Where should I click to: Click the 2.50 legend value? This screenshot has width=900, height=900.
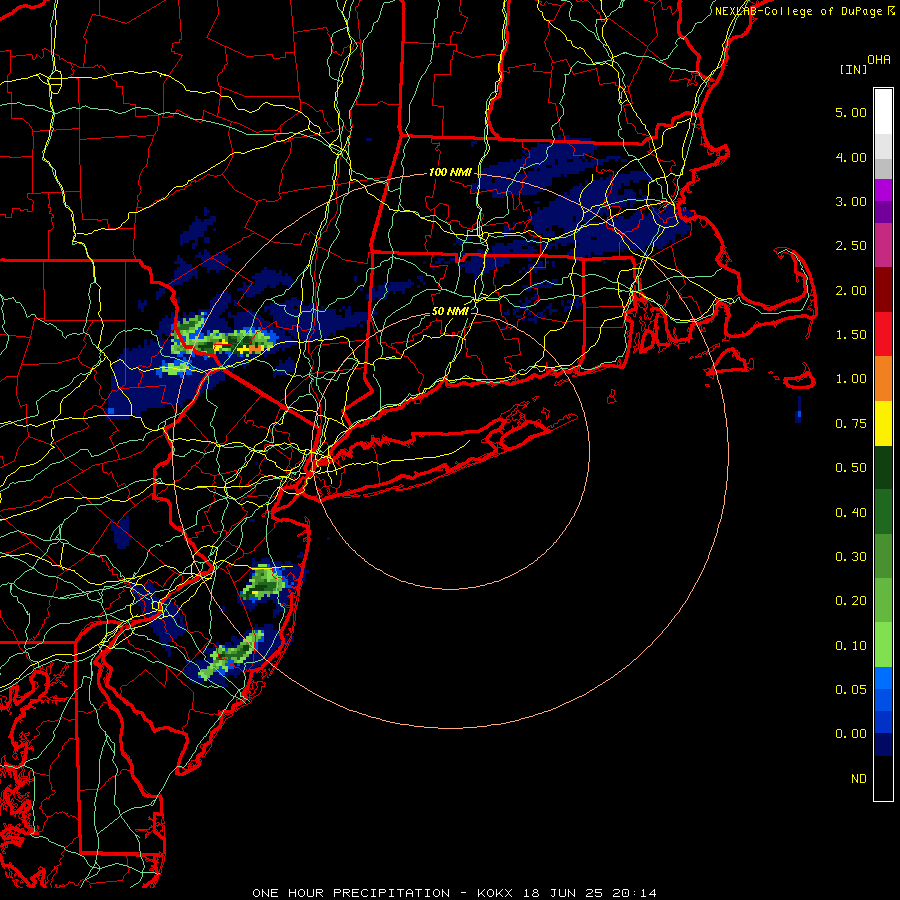[x=851, y=246]
